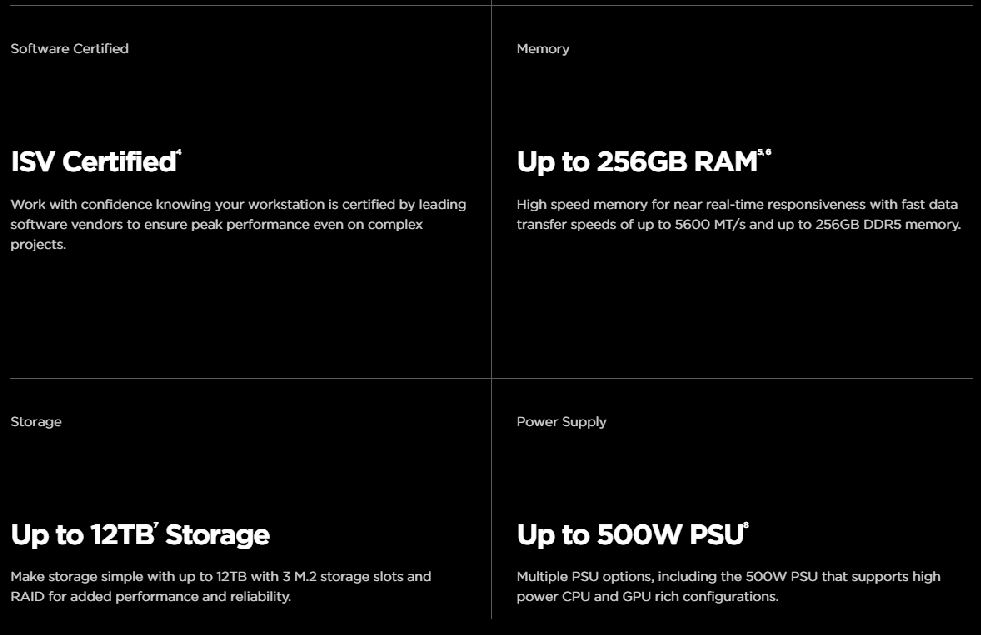Click the Software Certified section label
Screen dimensions: 981x635
click(x=69, y=48)
